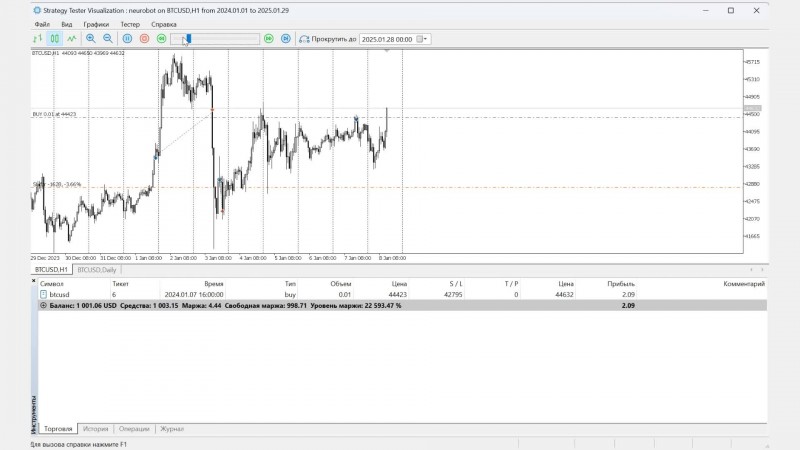The height and width of the screenshot is (450, 800).
Task: Speed up the visualization with green forward button
Action: coord(269,39)
